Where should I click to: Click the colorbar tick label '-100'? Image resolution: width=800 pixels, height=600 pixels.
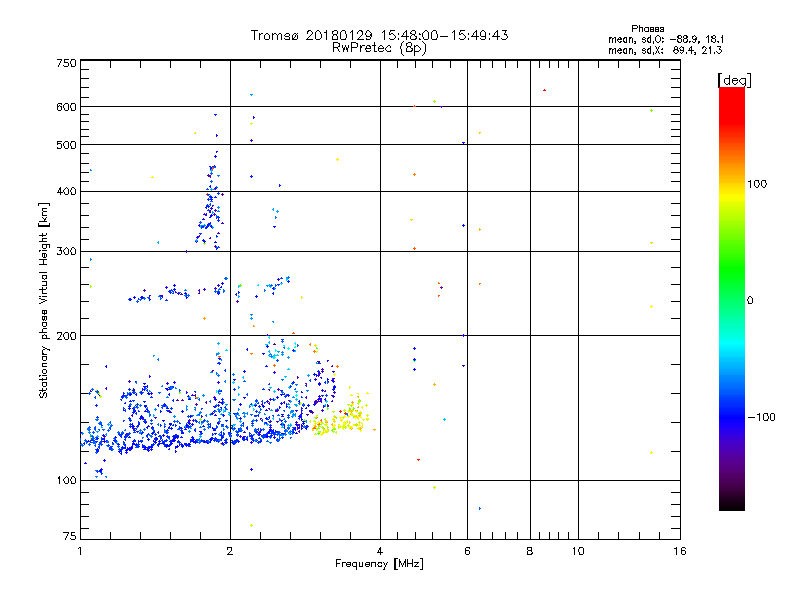pos(761,417)
